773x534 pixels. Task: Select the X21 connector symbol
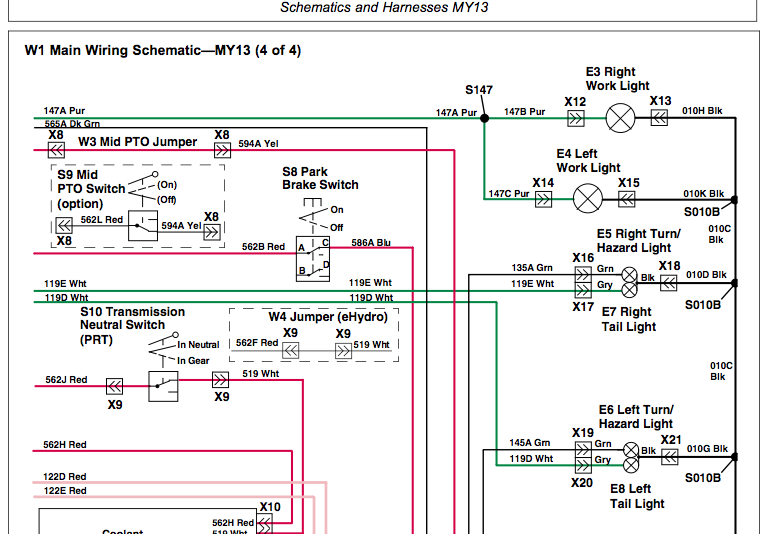(669, 457)
